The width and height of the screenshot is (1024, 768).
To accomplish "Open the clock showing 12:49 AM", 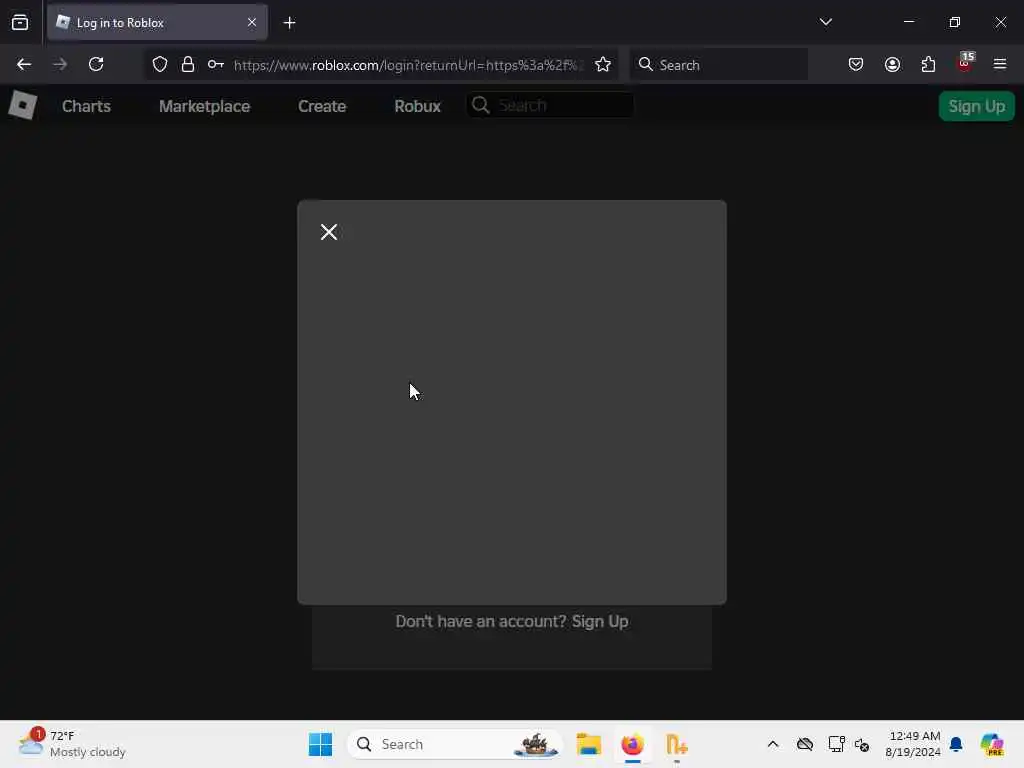I will click(913, 744).
